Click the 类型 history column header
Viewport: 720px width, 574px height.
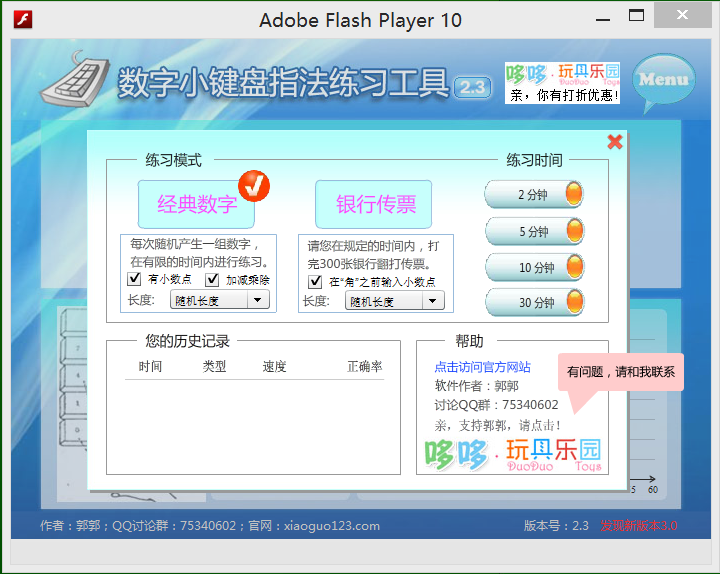tap(214, 366)
